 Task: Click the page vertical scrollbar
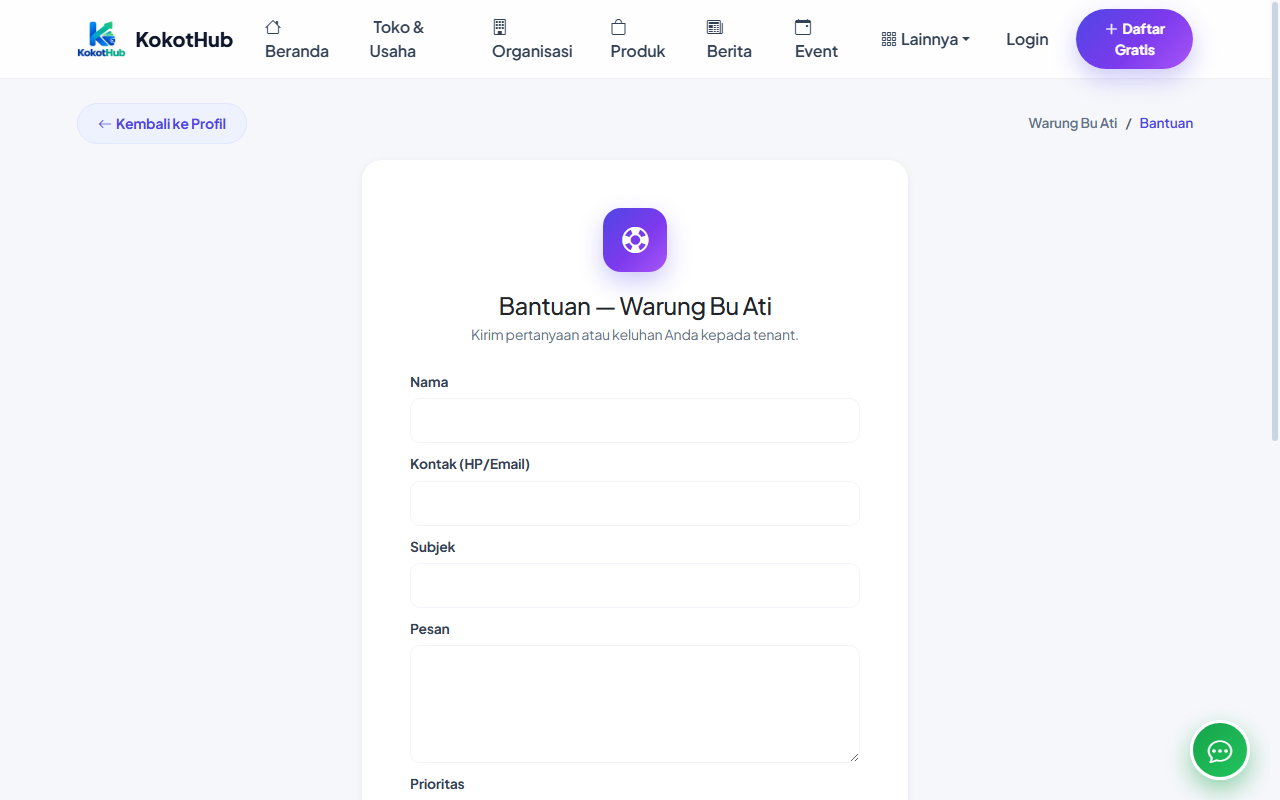[x=1275, y=220]
